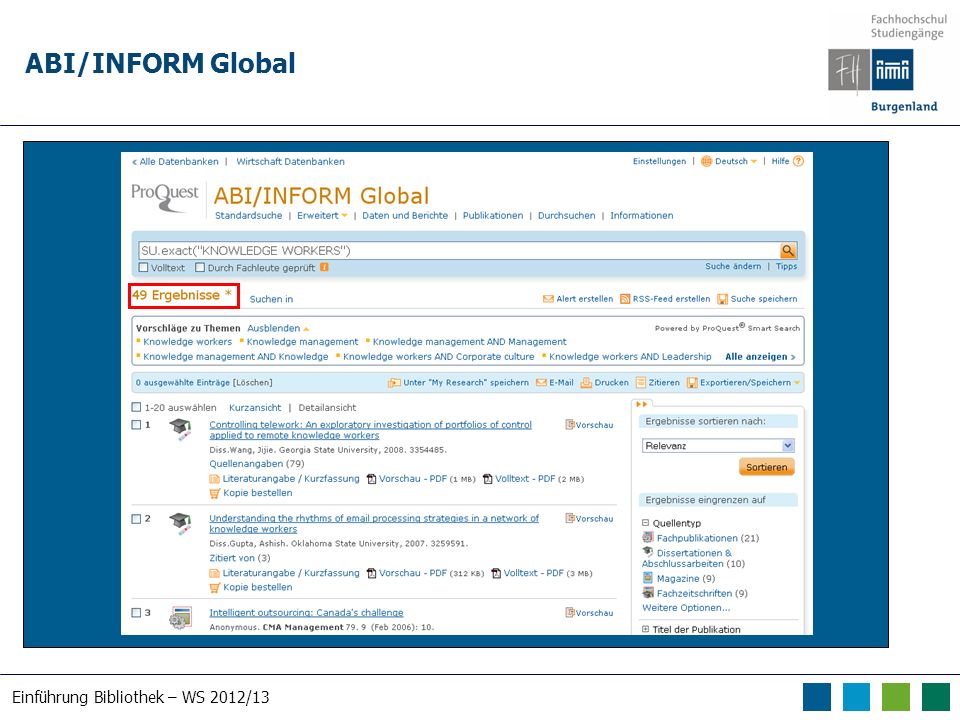This screenshot has width=960, height=720.
Task: Open the Erweitert search dropdown arrow
Action: coord(345,216)
